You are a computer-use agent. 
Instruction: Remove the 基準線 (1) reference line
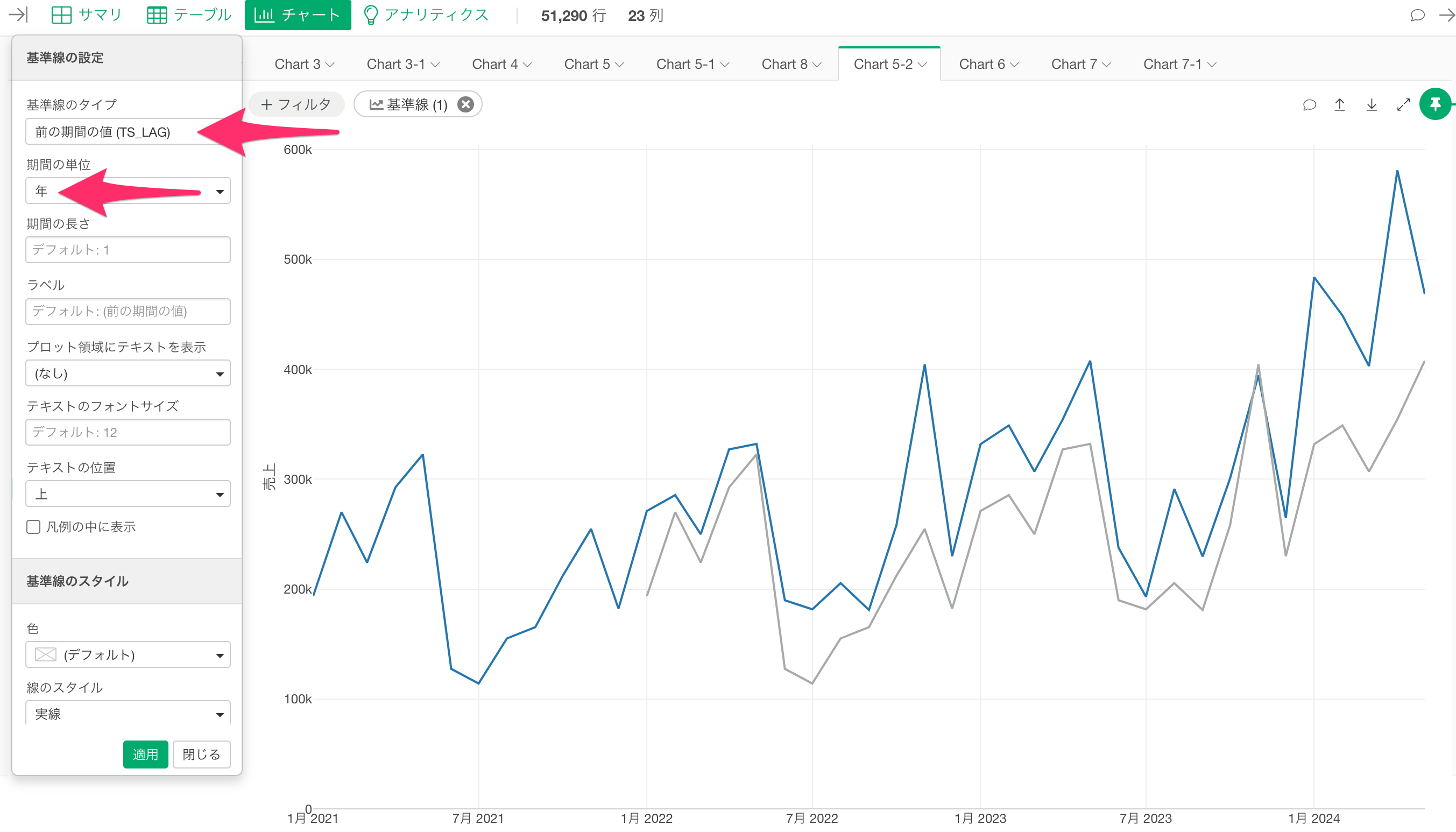[465, 104]
